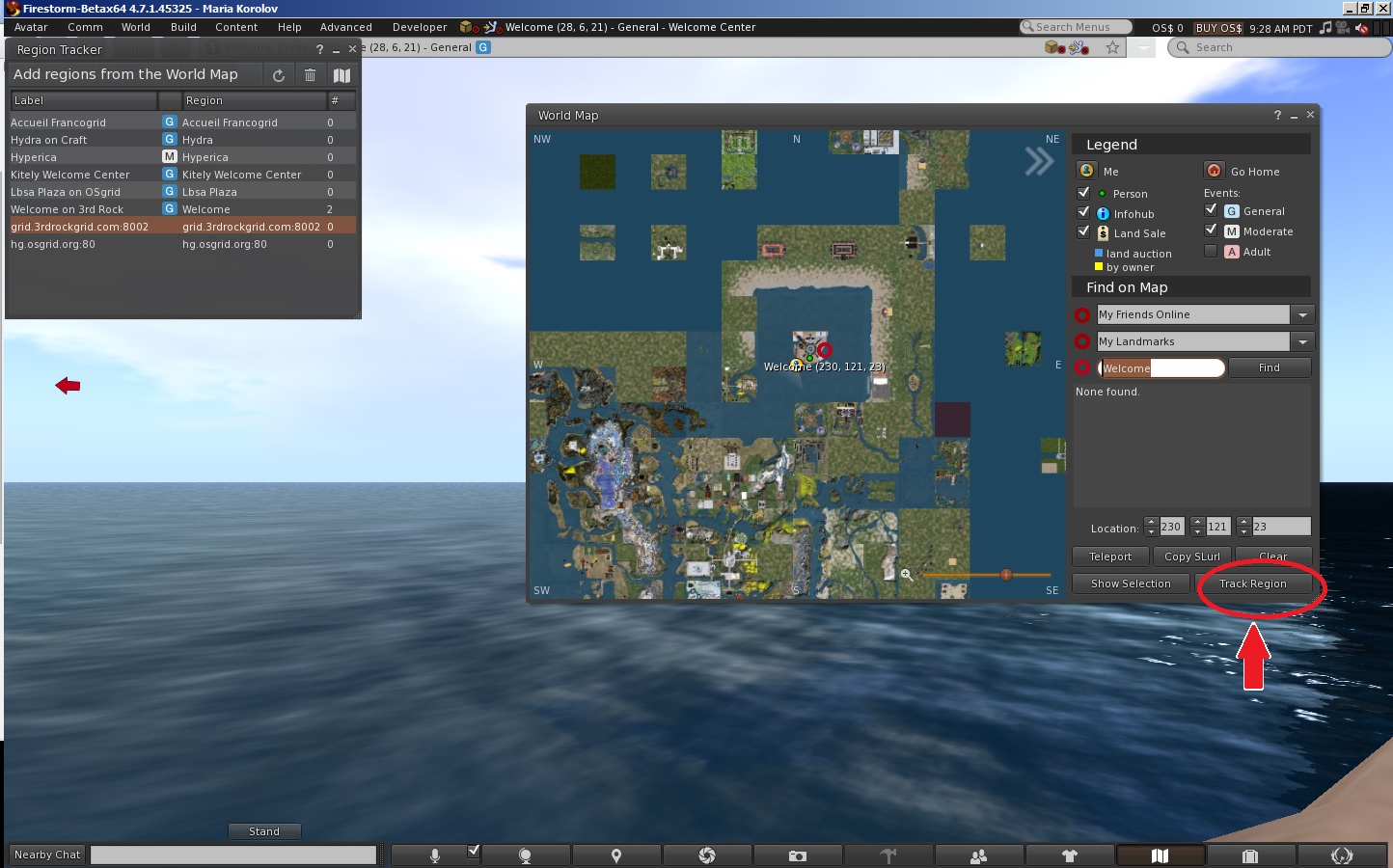The height and width of the screenshot is (868, 1393).
Task: Toggle the music note media icon
Action: click(1325, 27)
